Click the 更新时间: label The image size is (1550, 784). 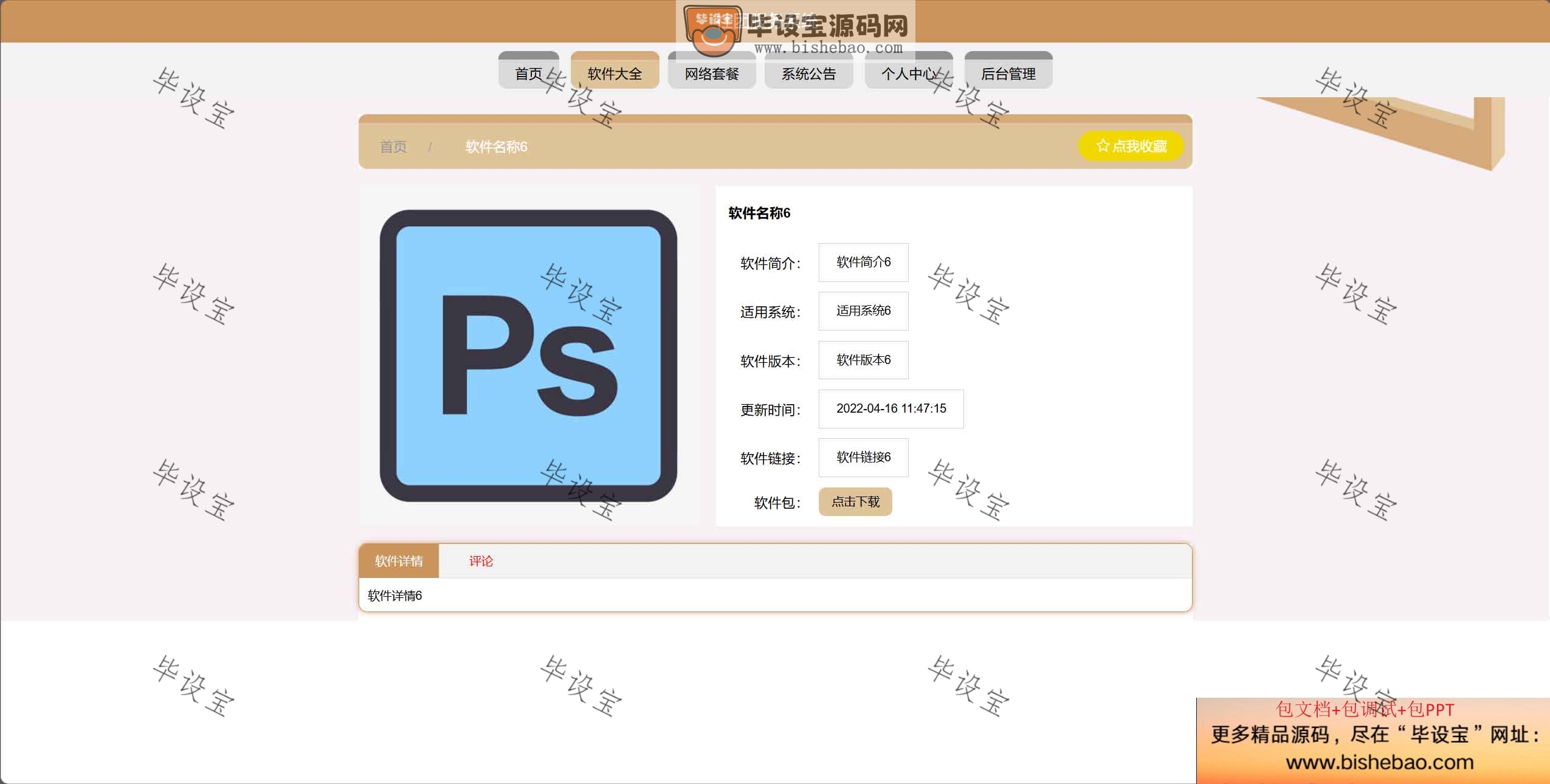770,410
